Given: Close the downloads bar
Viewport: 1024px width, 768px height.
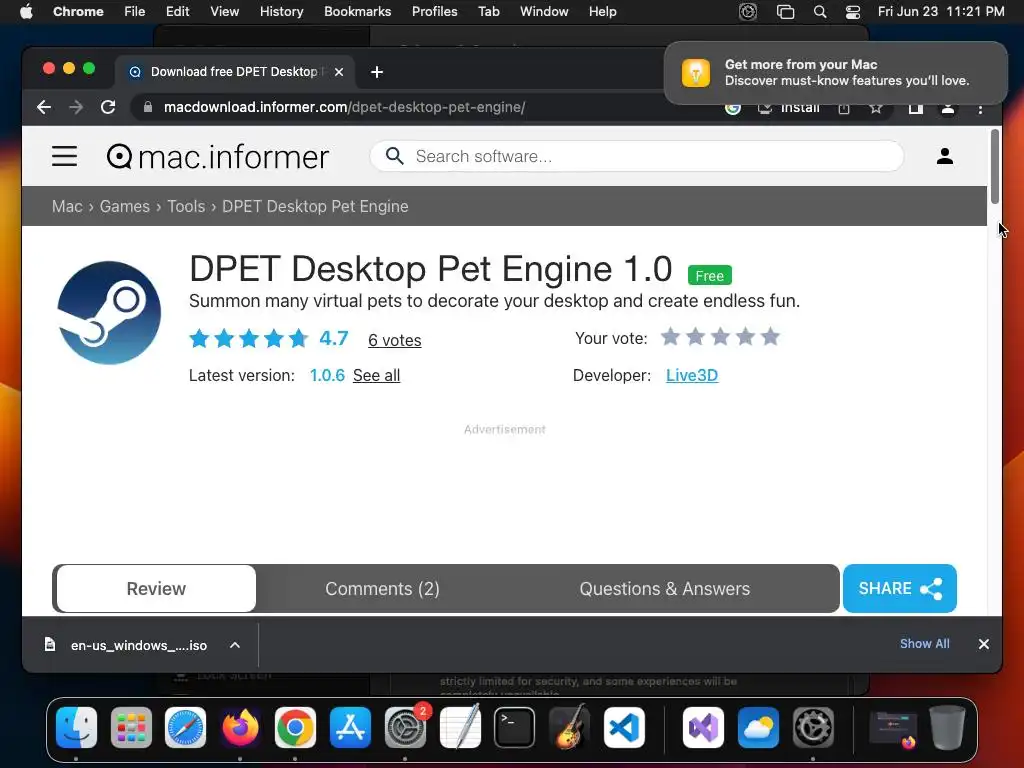Looking at the screenshot, I should (984, 644).
